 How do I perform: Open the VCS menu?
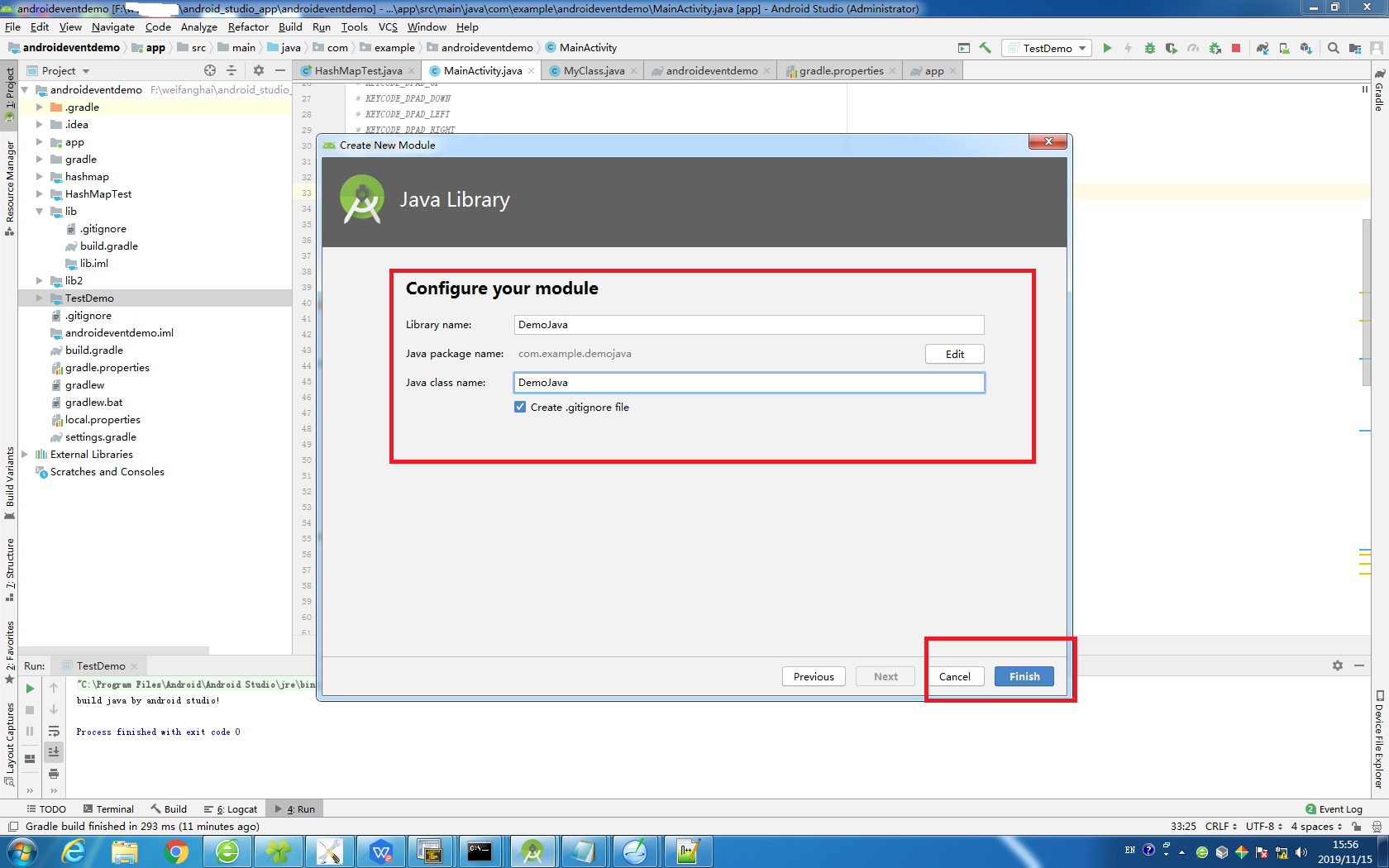388,27
